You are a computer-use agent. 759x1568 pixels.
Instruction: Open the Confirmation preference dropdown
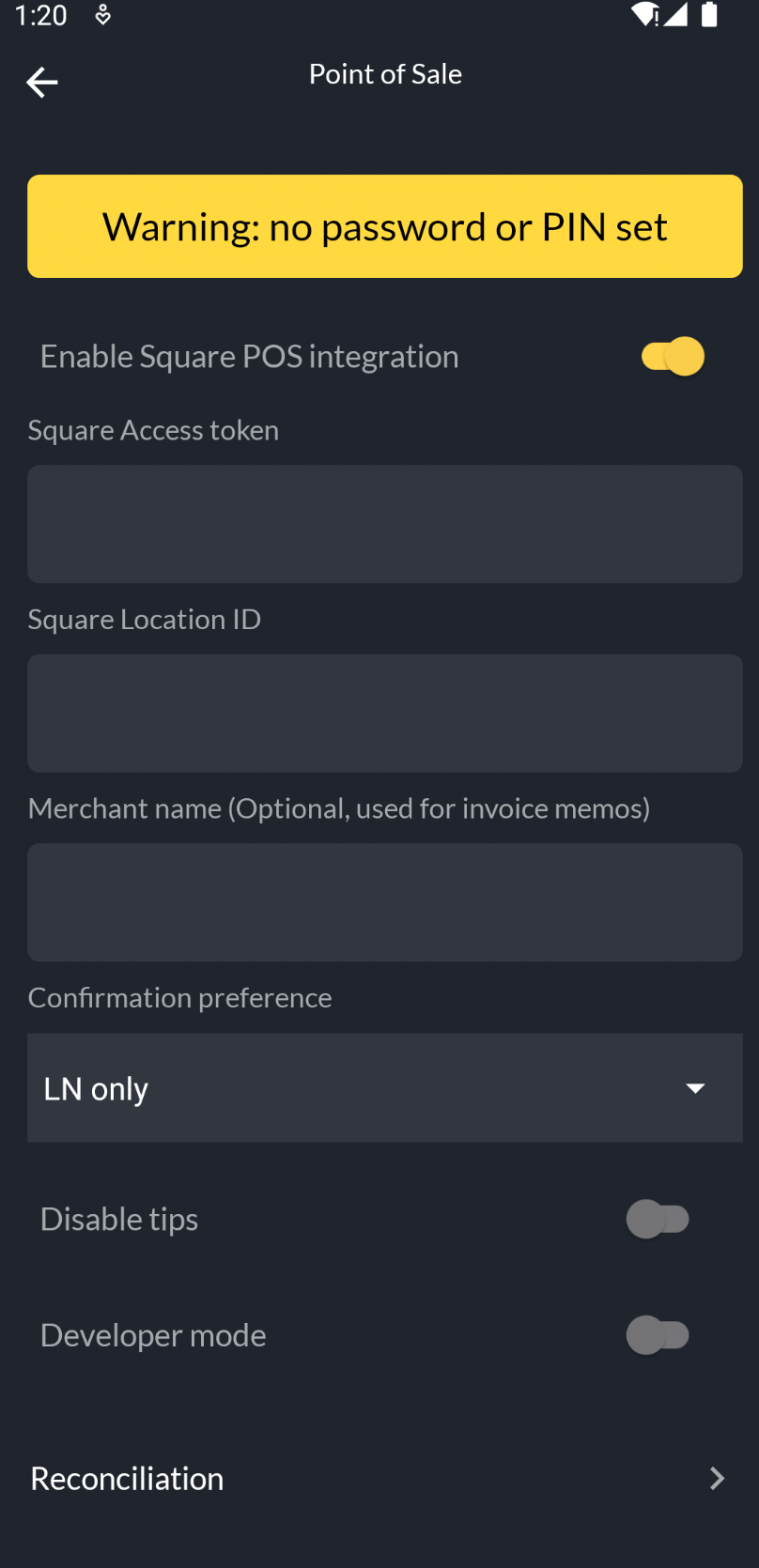pyautogui.click(x=384, y=1088)
